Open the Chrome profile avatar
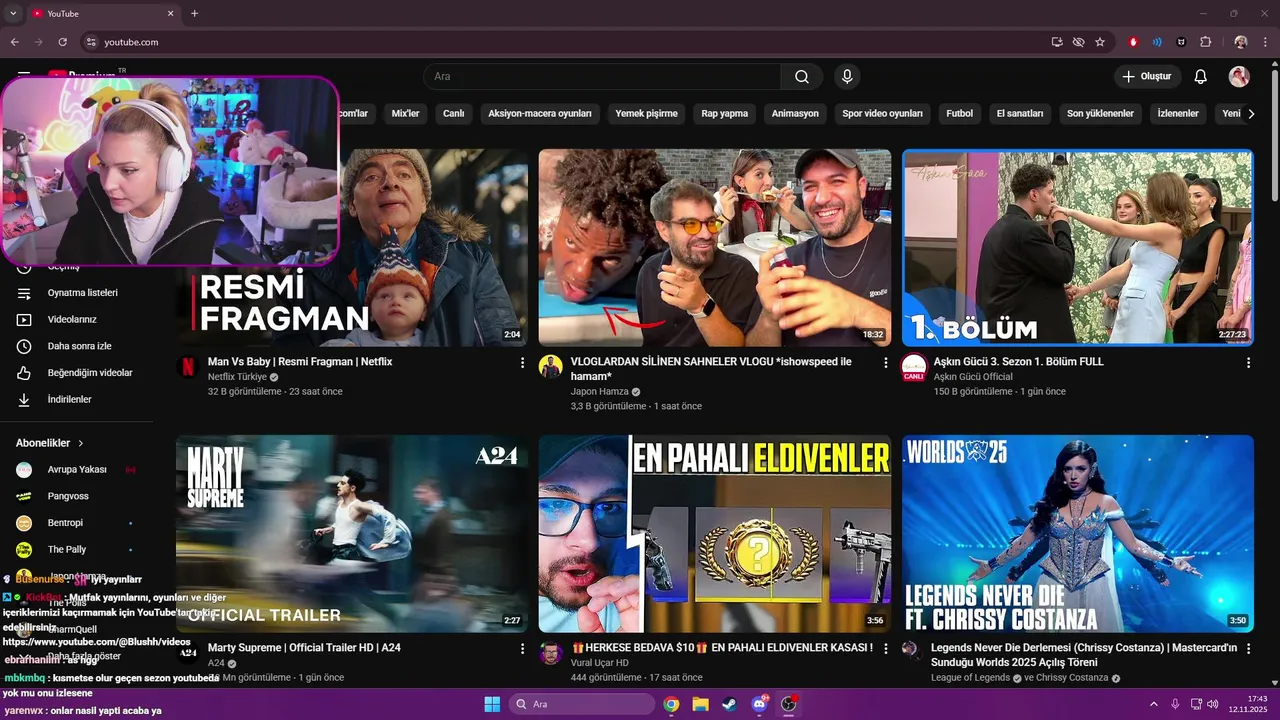The height and width of the screenshot is (720, 1280). [1241, 42]
